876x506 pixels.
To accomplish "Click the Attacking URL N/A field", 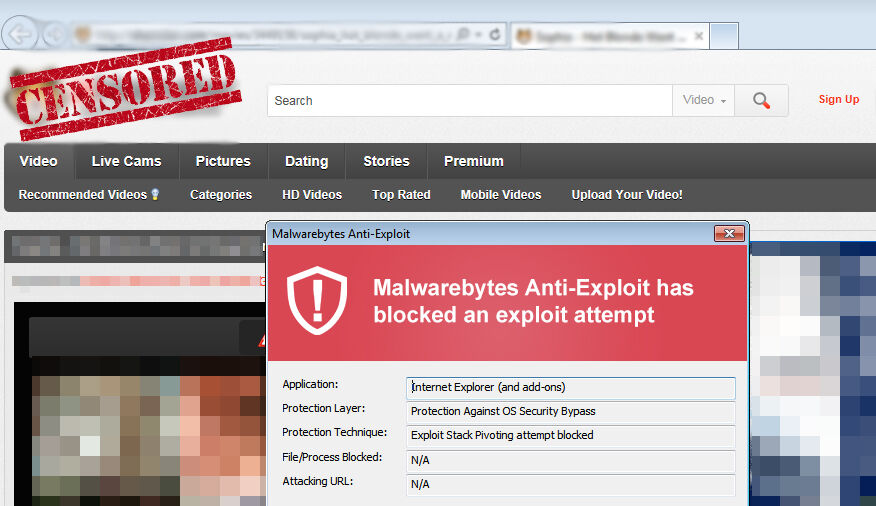I will point(570,484).
